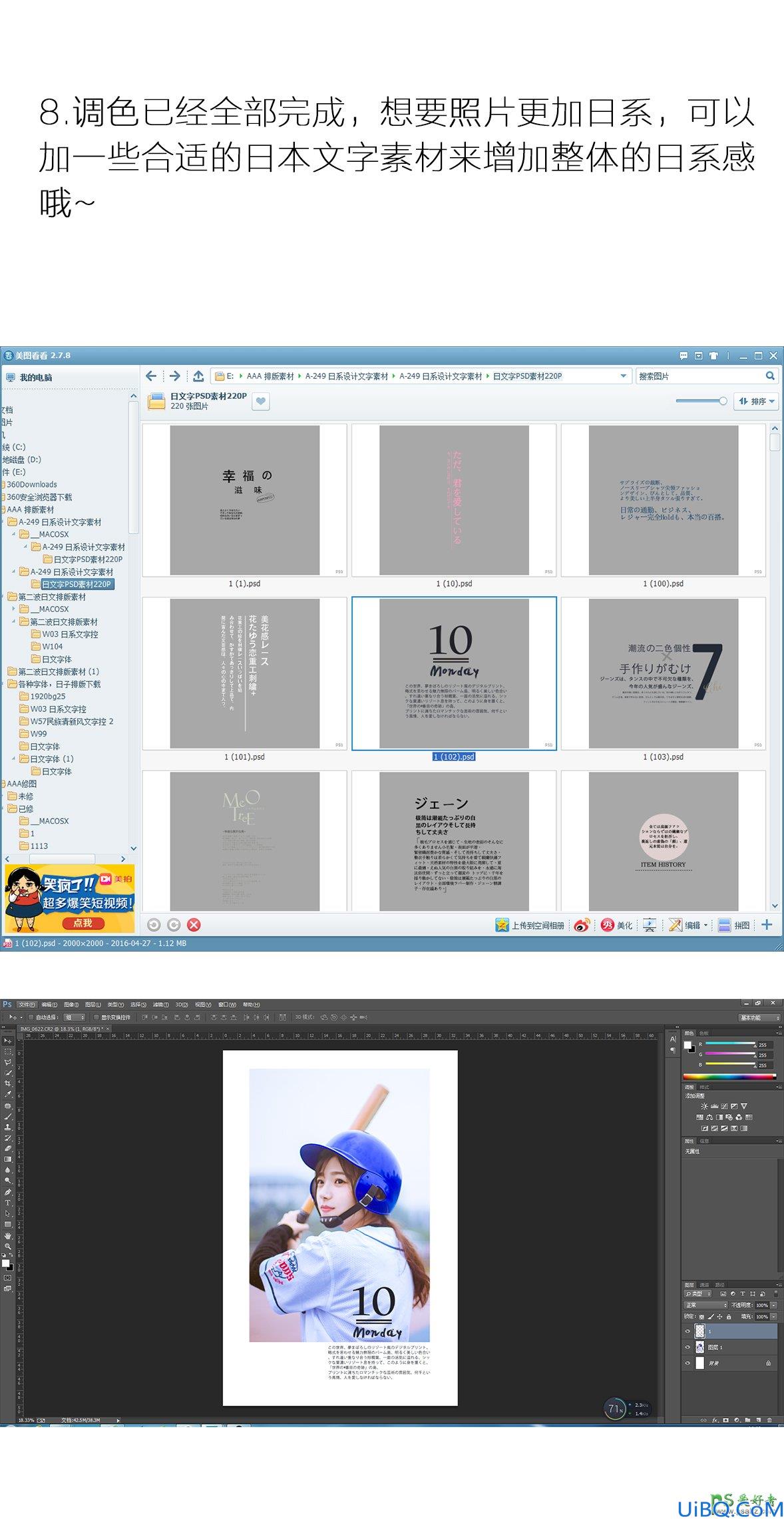Image resolution: width=784 pixels, height=1519 pixels.
Task: Click the foreground color swatch in Color panel
Action: tap(687, 1045)
